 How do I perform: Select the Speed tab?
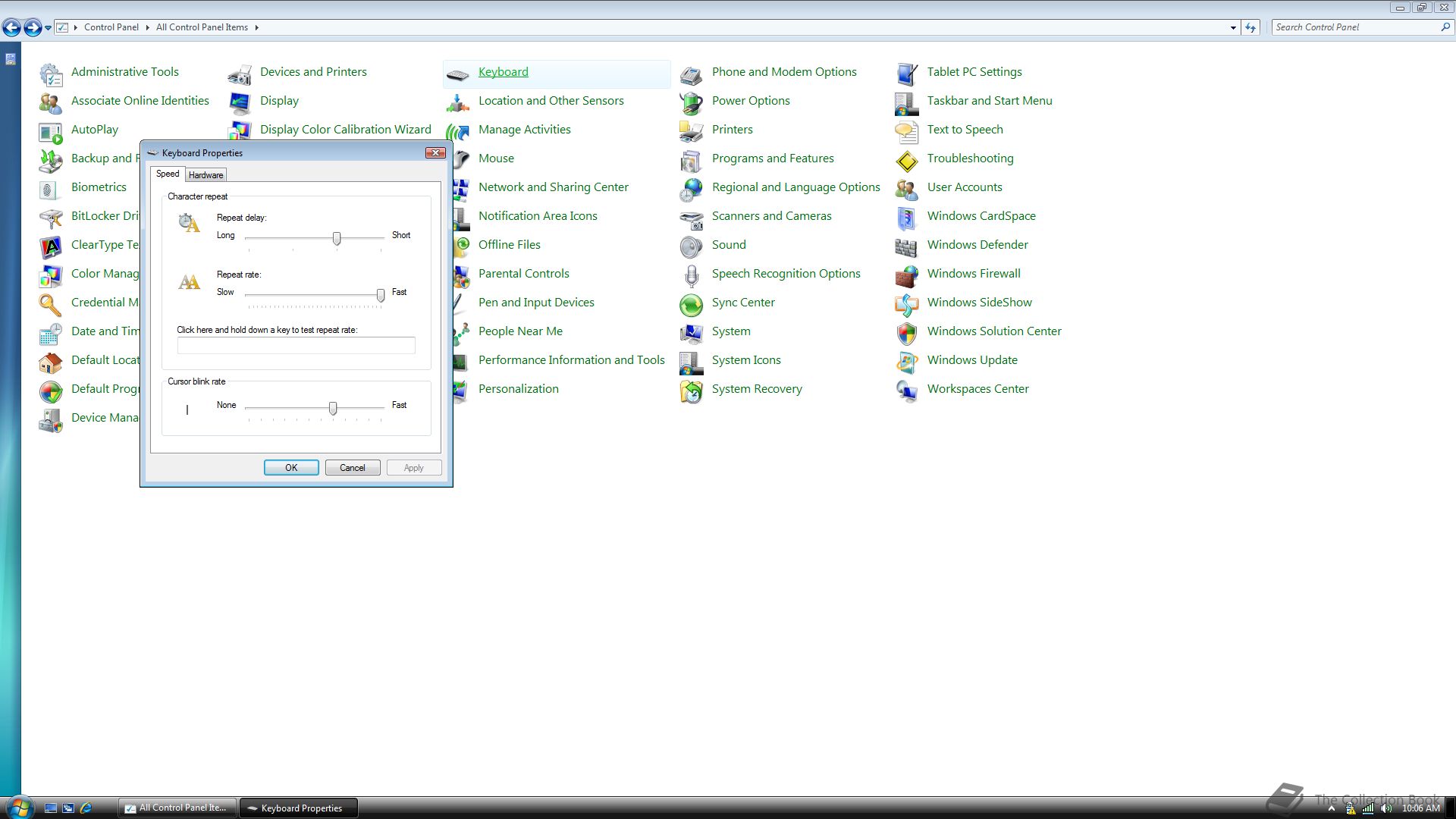pos(168,174)
